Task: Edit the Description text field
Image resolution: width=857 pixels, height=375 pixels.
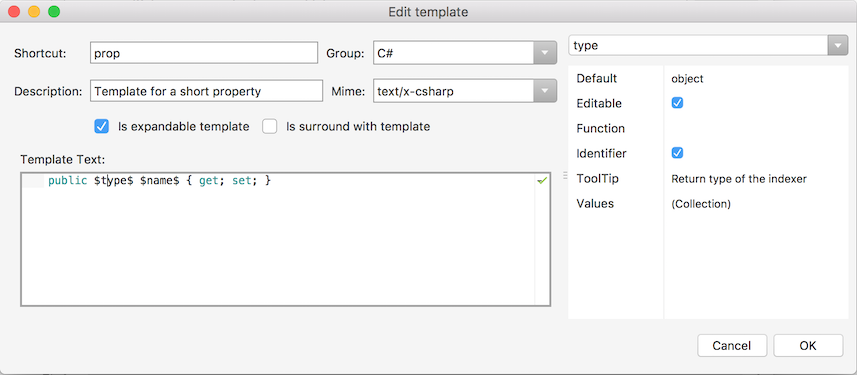Action: [x=206, y=91]
